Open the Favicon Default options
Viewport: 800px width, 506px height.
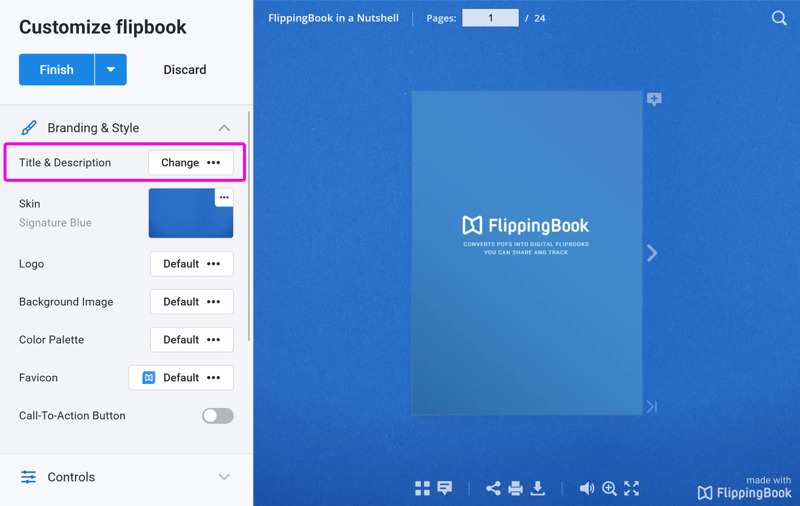click(x=181, y=377)
